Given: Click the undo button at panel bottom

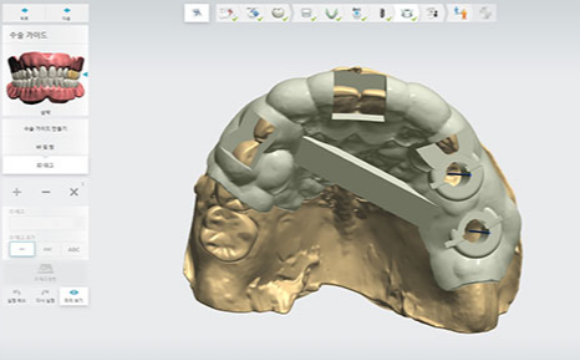Looking at the screenshot, I should pyautogui.click(x=17, y=296).
